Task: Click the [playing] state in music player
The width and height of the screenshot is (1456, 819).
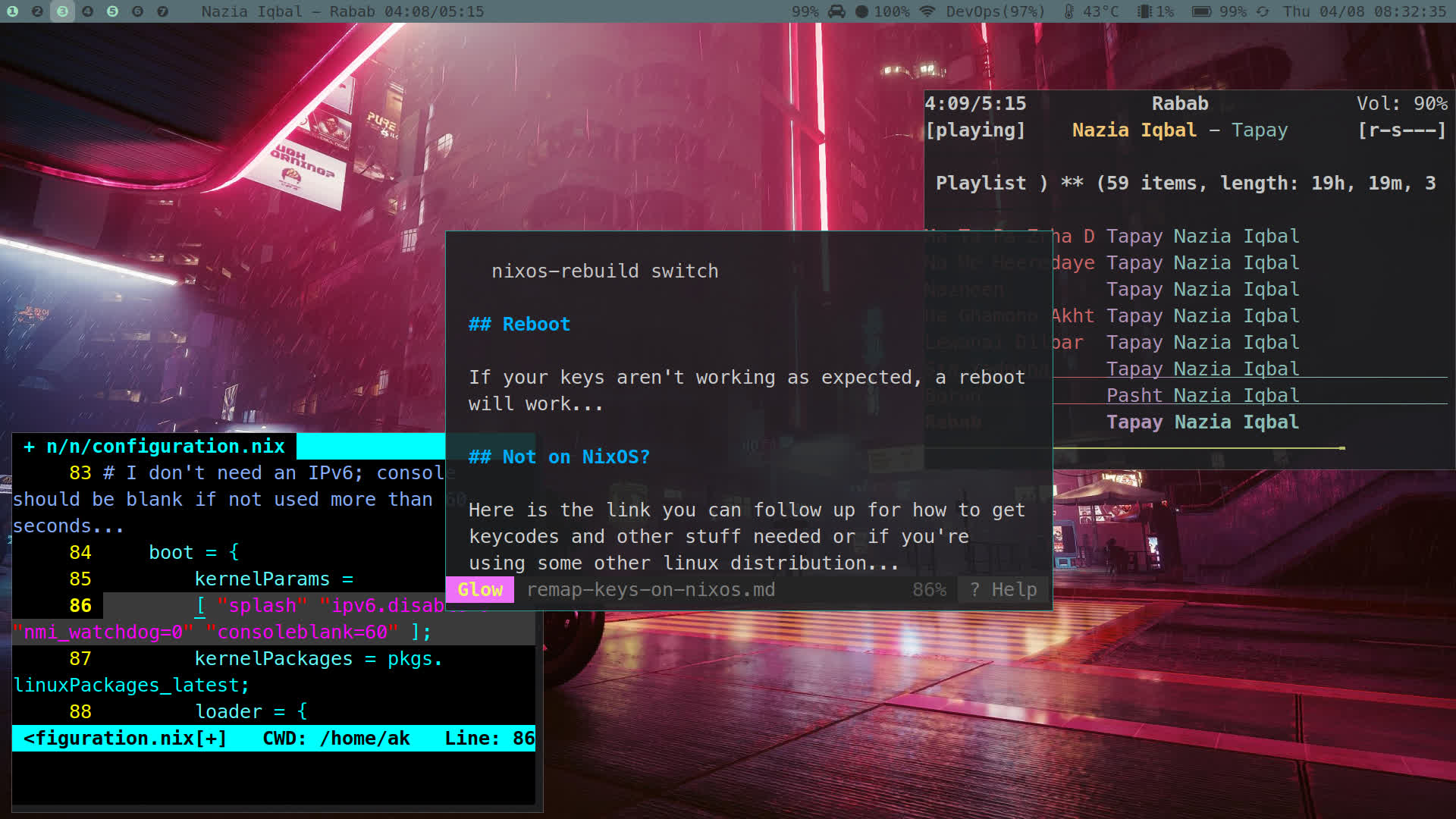Action: (975, 130)
